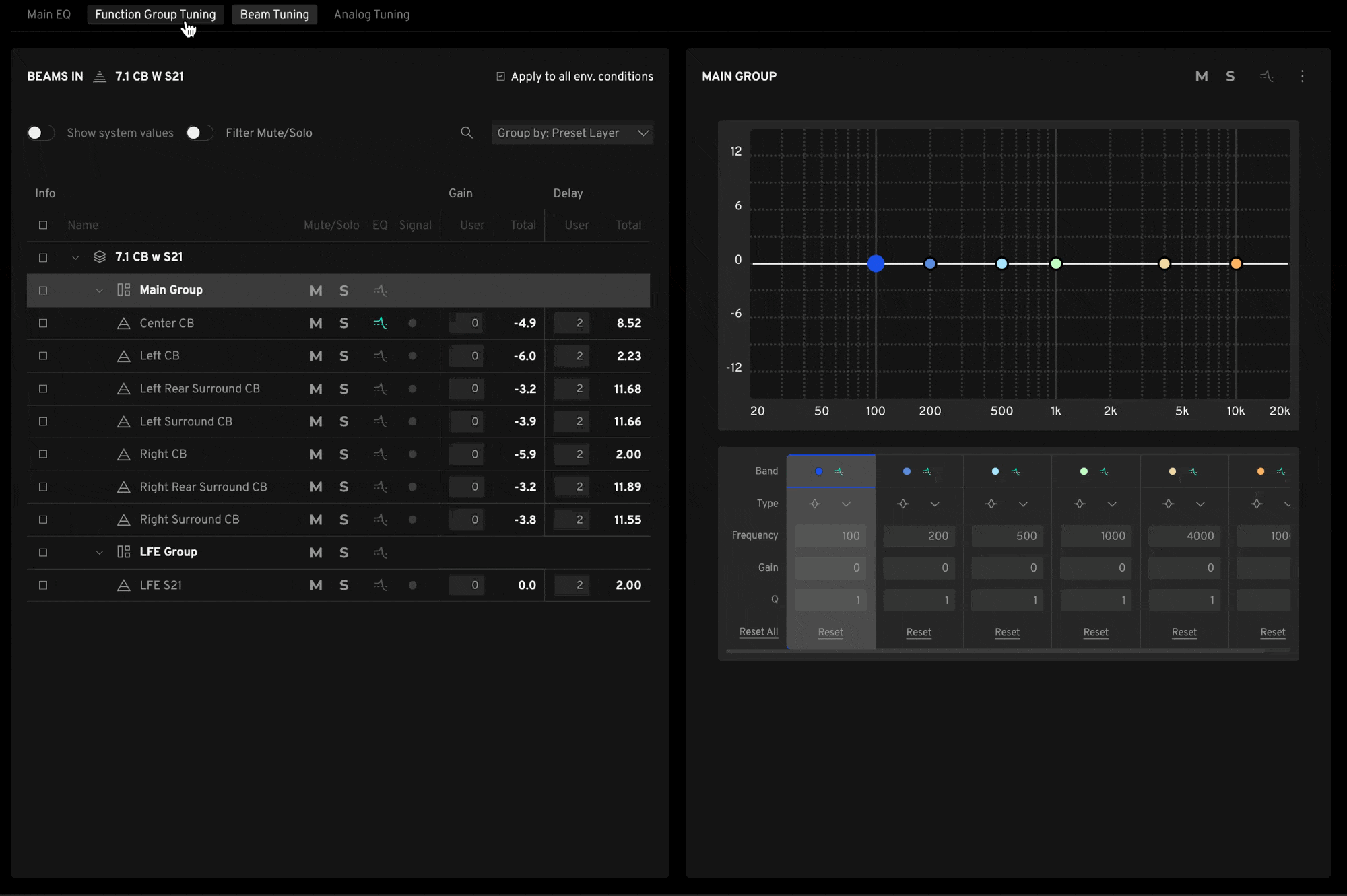This screenshot has width=1347, height=896.
Task: Open the search magnifier icon
Action: coord(466,133)
